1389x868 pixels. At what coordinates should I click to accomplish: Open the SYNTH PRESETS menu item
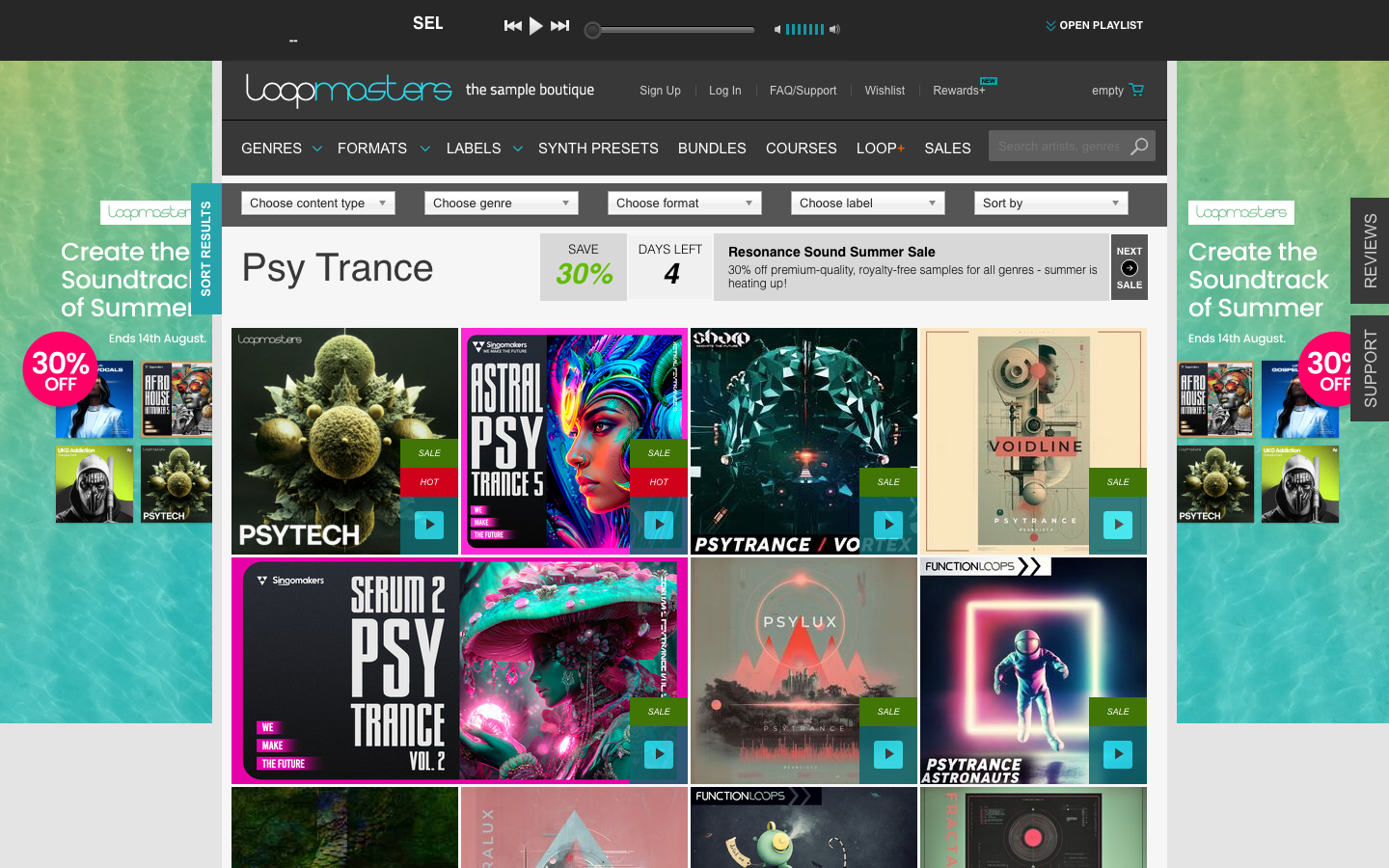[x=598, y=149]
